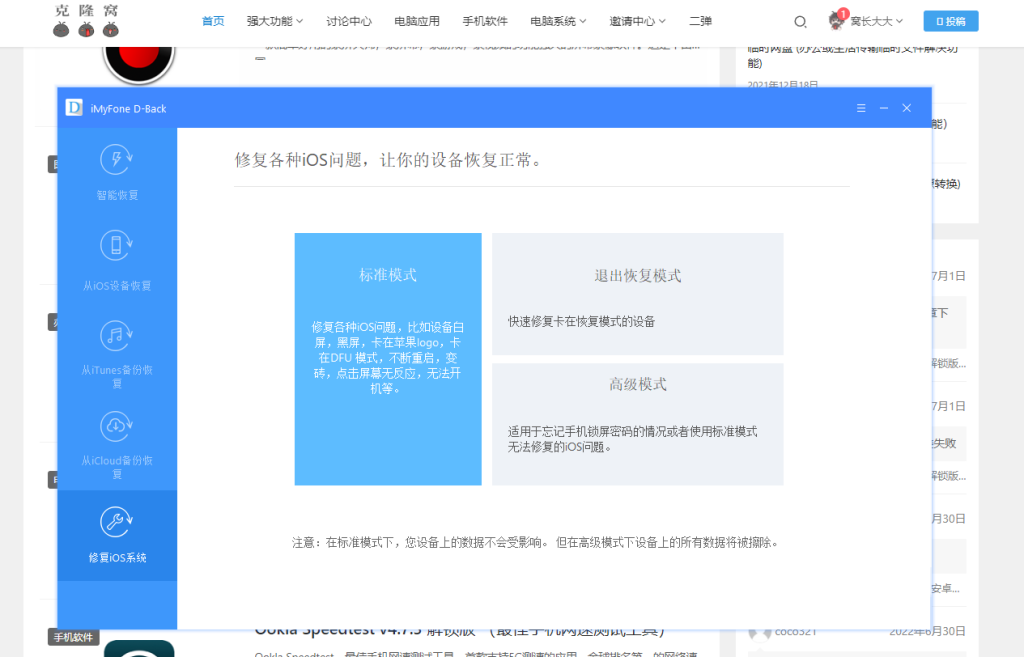Click the red record-button article thumbnail
This screenshot has width=1024, height=657.
coord(138,65)
